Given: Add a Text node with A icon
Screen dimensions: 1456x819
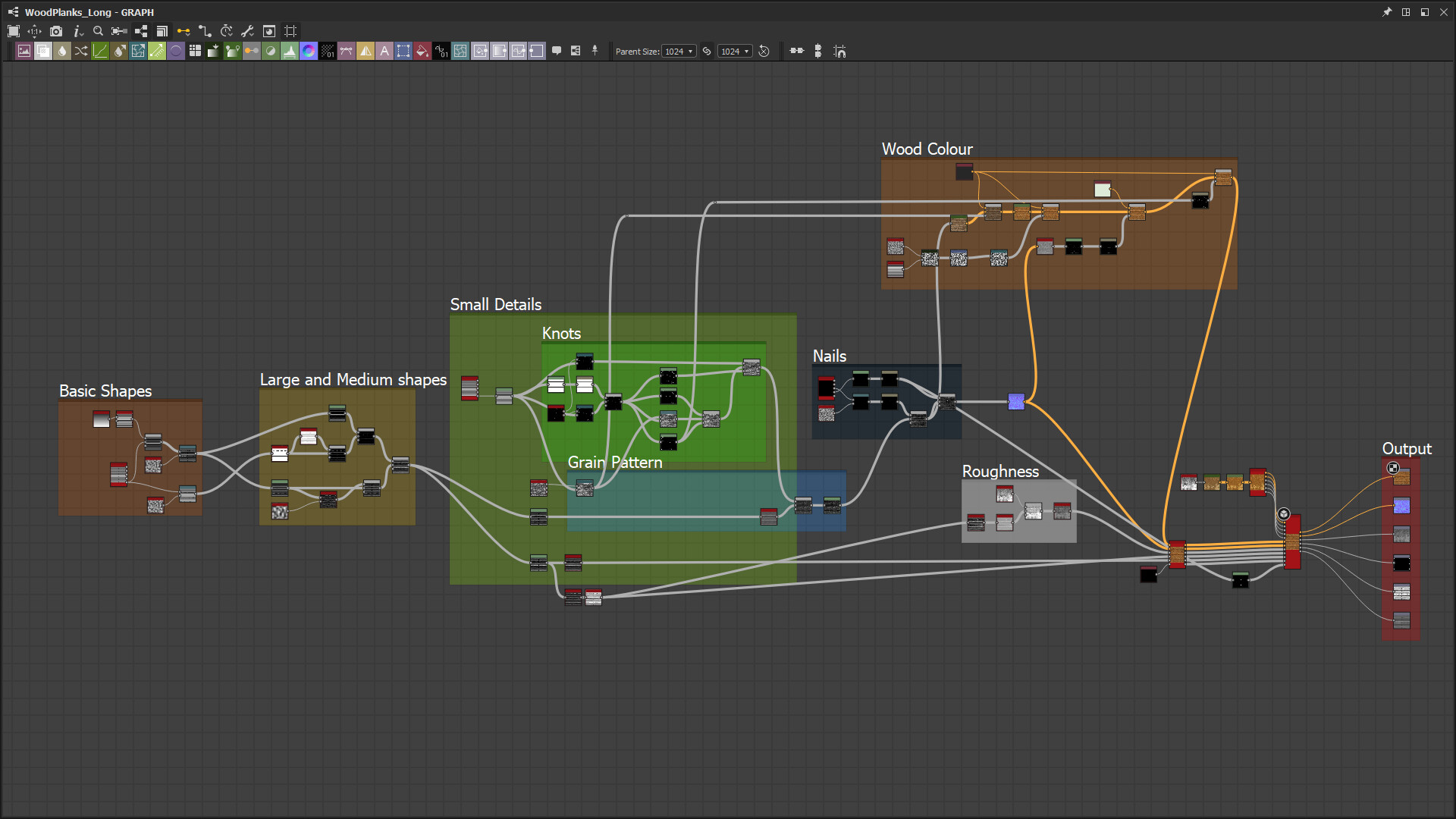Looking at the screenshot, I should pyautogui.click(x=384, y=51).
